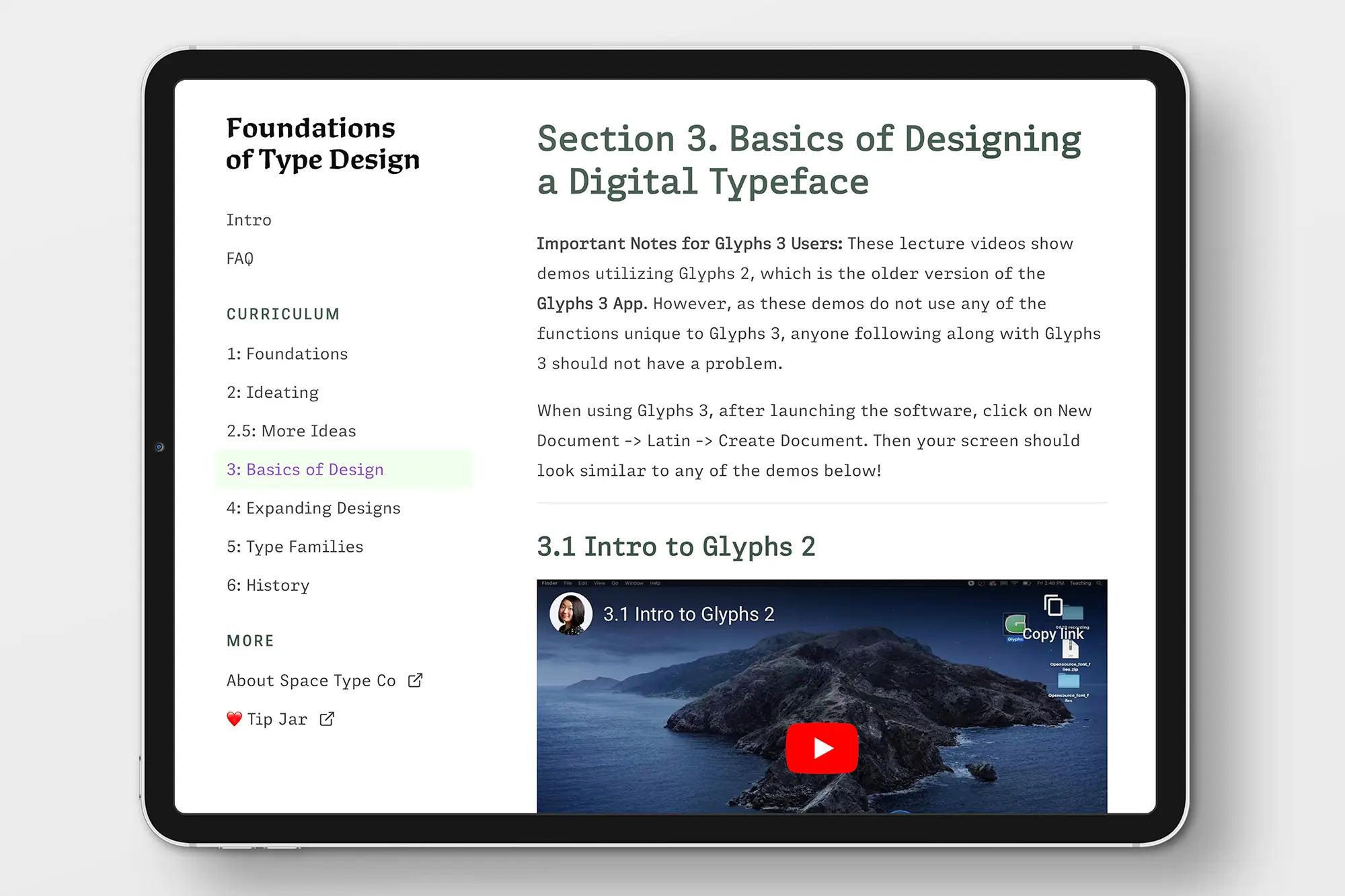Click the embedded video thumbnail
Viewport: 1345px width, 896px height.
tap(822, 696)
